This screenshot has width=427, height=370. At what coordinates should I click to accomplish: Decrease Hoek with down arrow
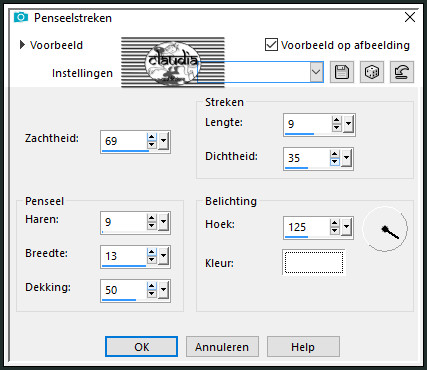[334, 231]
